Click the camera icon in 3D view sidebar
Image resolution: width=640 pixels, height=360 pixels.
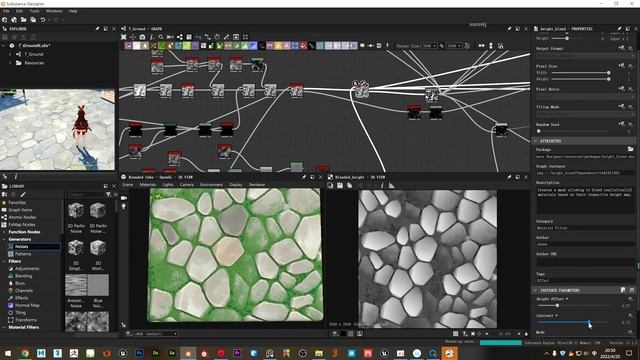(x=124, y=198)
